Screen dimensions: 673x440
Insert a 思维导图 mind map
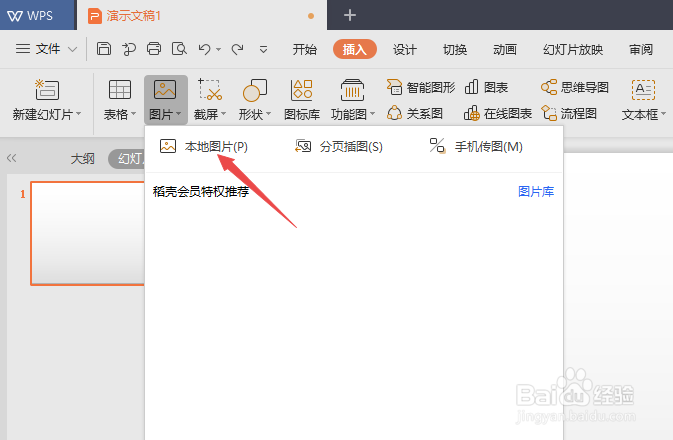[575, 87]
